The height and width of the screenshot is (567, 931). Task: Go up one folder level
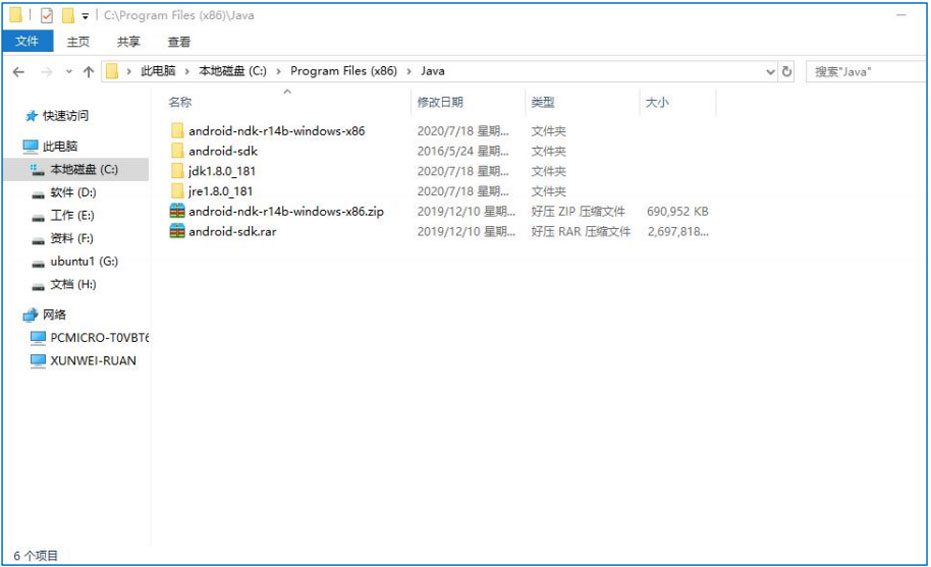[x=88, y=72]
